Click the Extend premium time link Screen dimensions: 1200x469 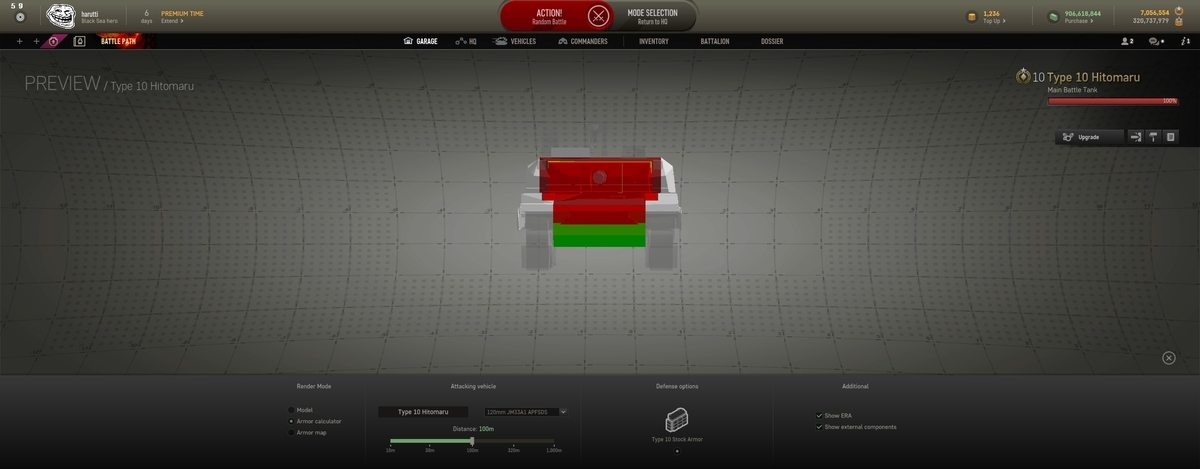[x=172, y=21]
